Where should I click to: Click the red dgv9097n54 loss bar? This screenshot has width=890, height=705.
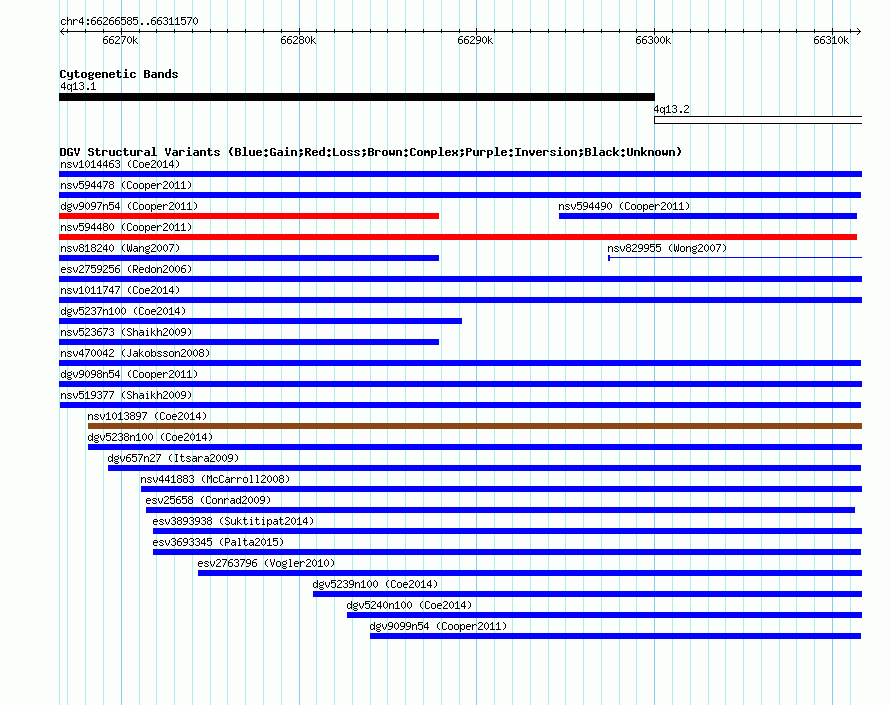(x=249, y=216)
